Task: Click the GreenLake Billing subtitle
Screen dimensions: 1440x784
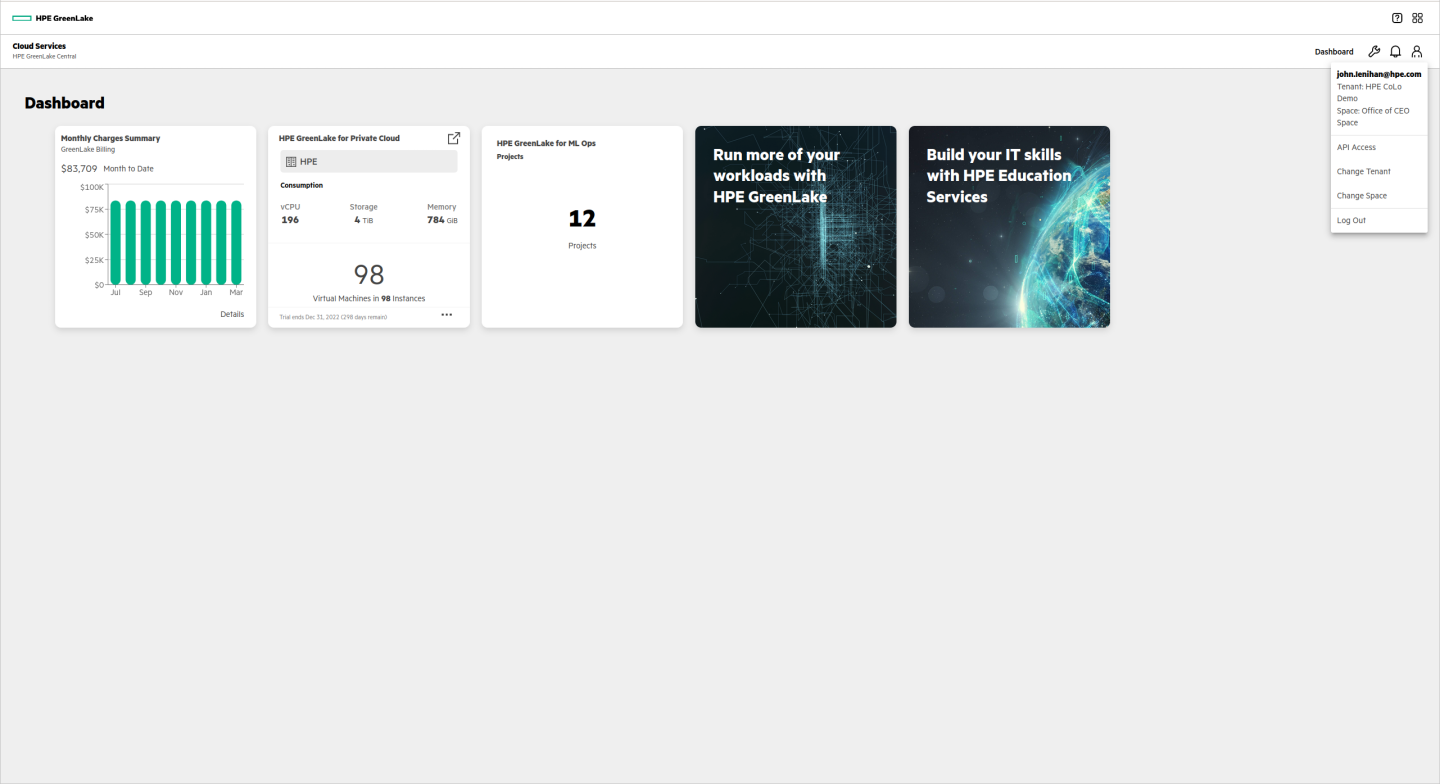Action: pos(88,149)
